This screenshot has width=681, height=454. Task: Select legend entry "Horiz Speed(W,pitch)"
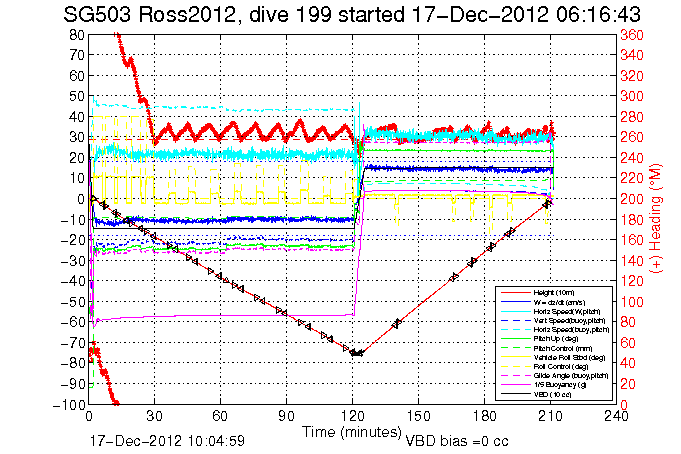point(566,312)
